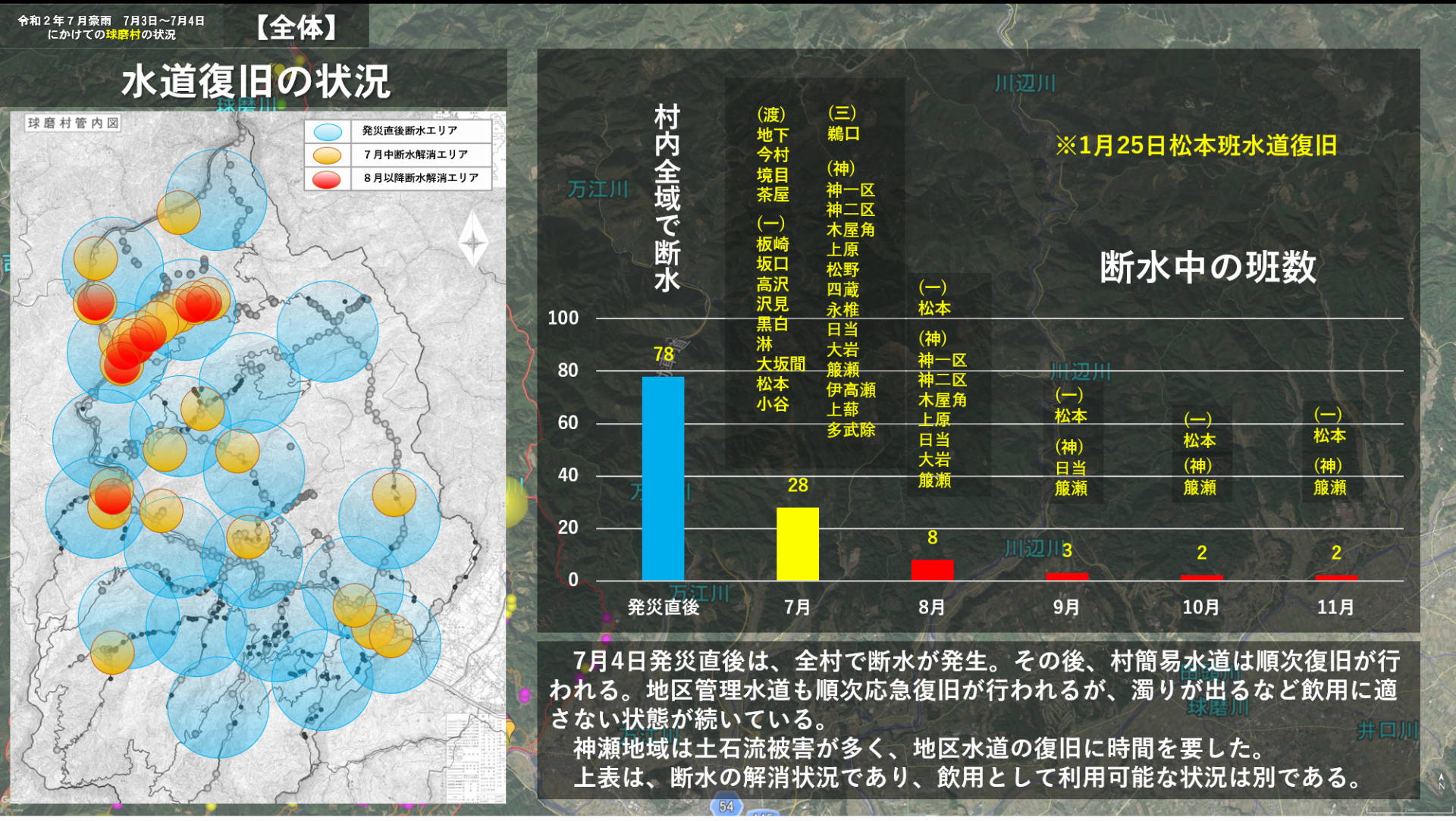Click the 神瀬地域は土石流被害が多く sentence
The image size is (1456, 821).
919,749
